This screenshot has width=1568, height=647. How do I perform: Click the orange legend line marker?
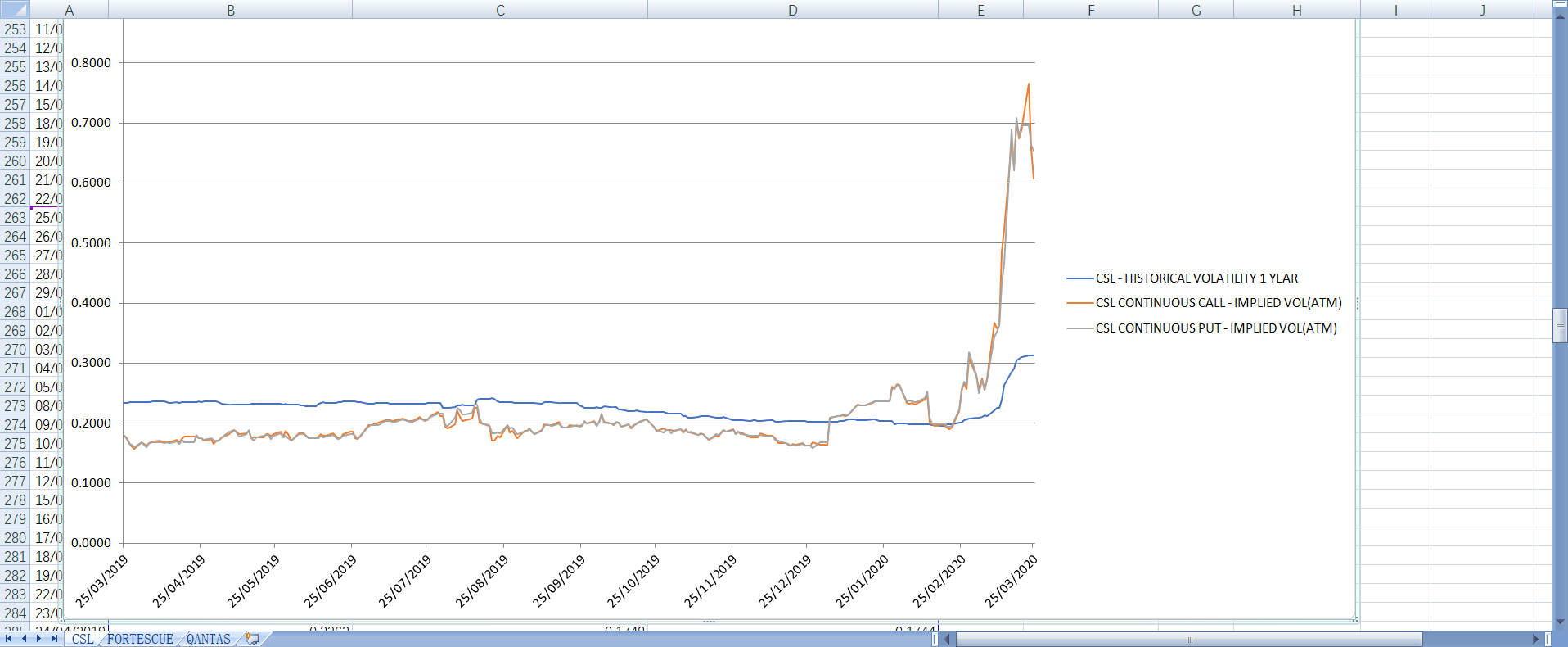click(x=1080, y=303)
